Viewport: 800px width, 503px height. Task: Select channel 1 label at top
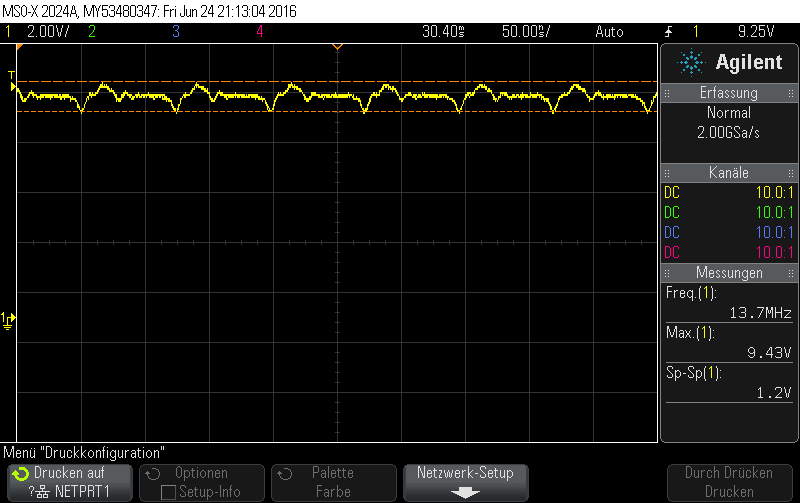point(8,32)
